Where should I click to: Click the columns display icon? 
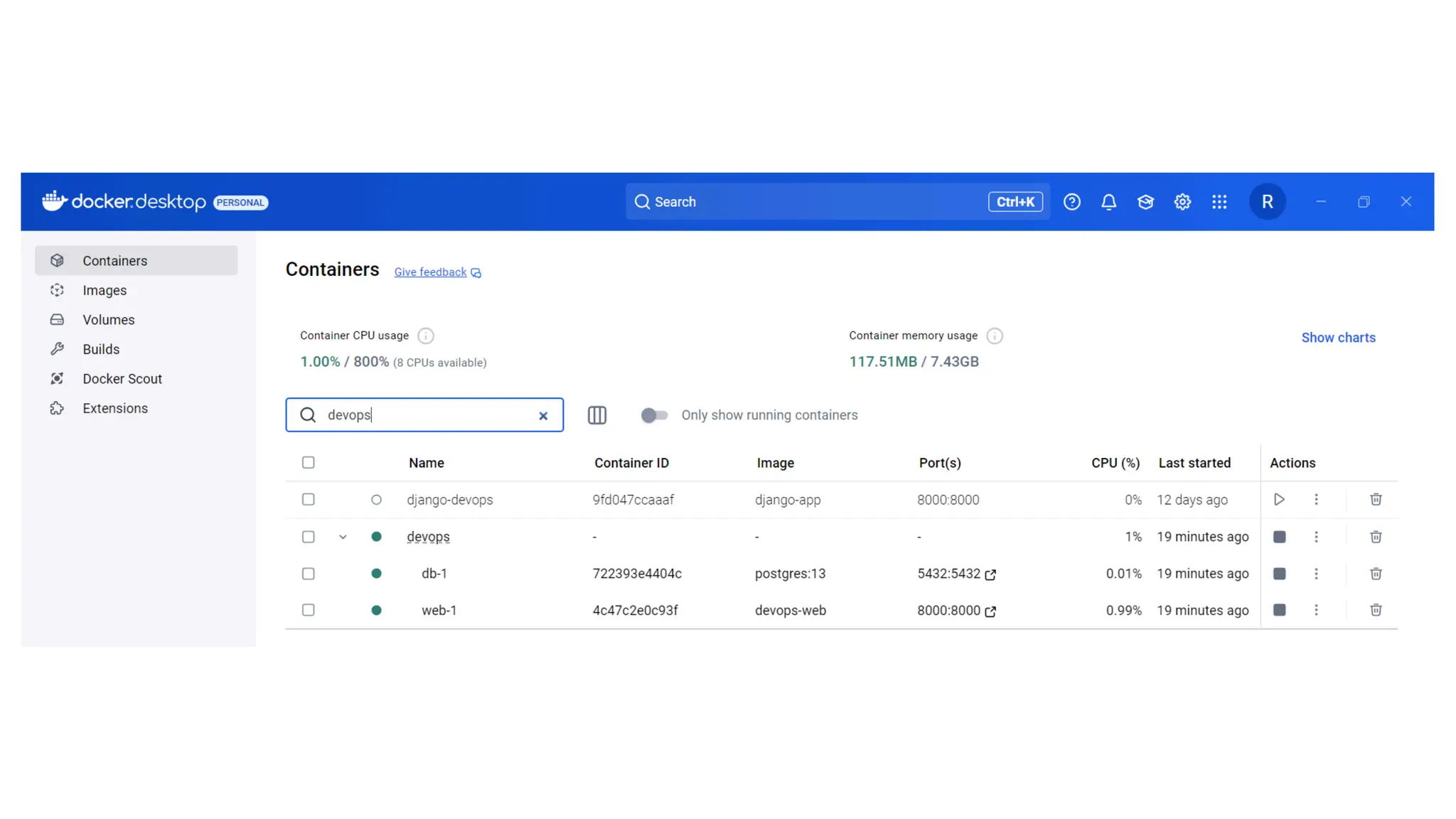click(597, 415)
